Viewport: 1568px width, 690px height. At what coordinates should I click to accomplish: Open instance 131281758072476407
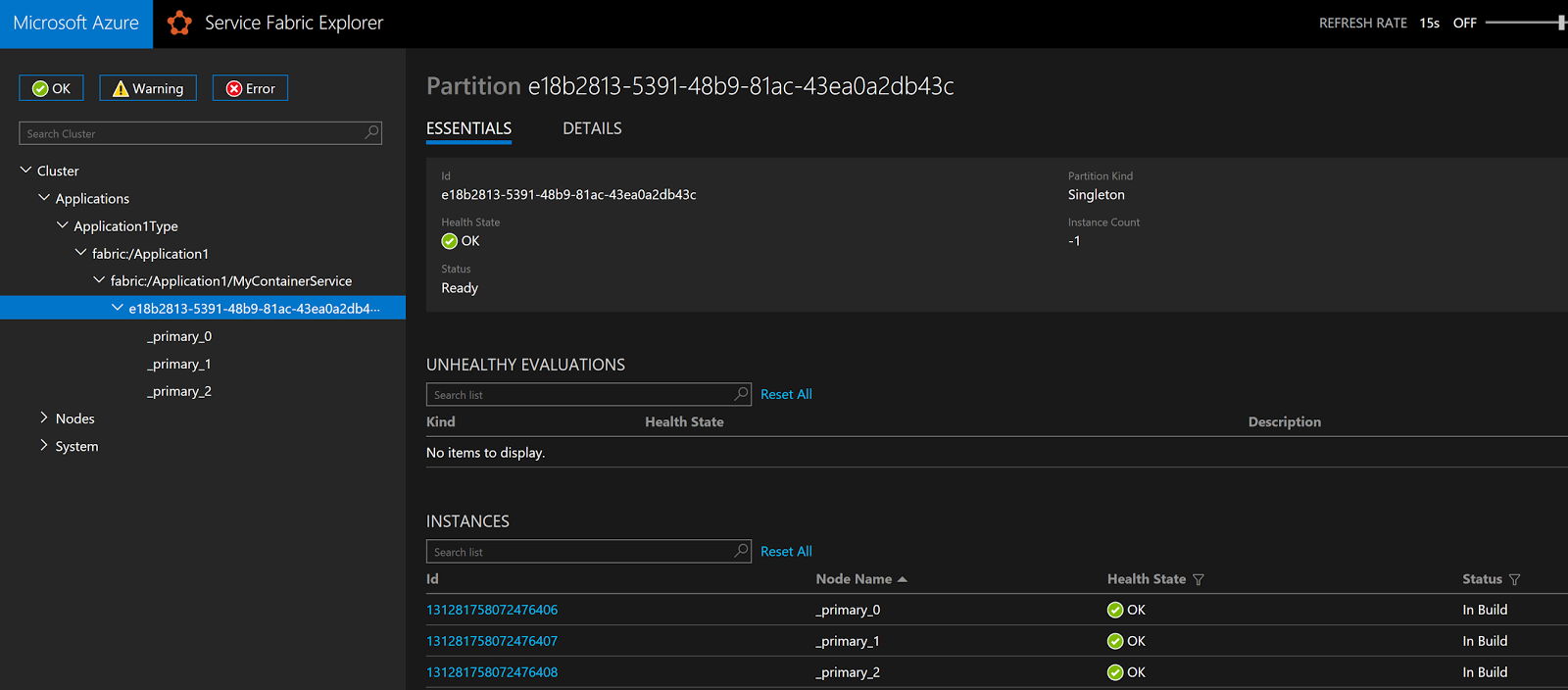pyautogui.click(x=492, y=641)
